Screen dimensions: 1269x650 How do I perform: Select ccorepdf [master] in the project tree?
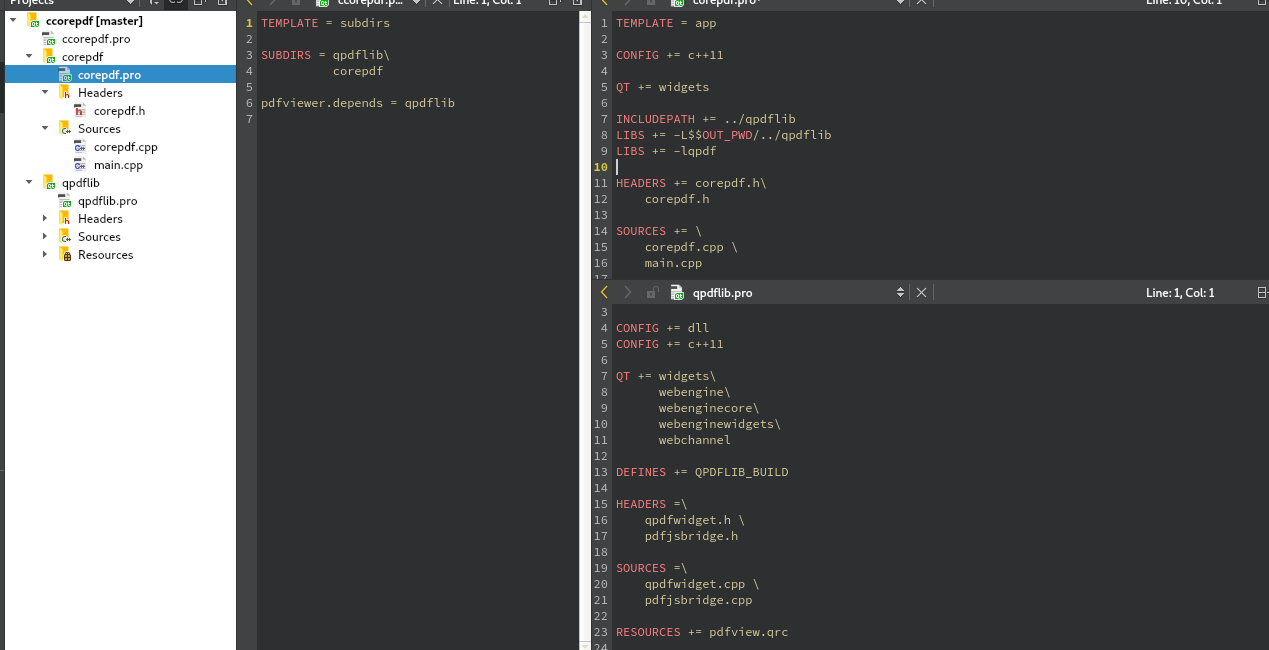[x=94, y=21]
